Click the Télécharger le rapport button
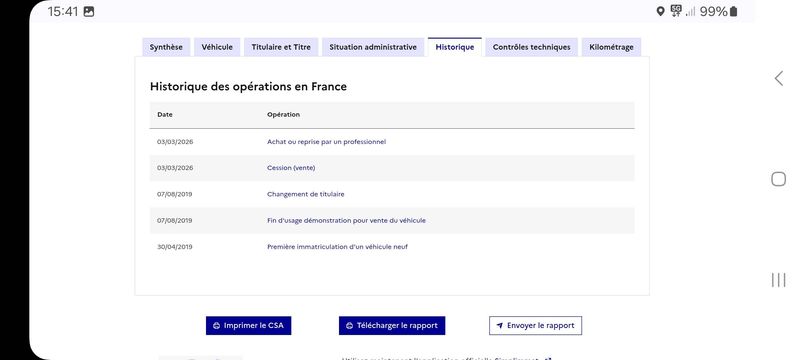The width and height of the screenshot is (800, 360). click(x=392, y=326)
